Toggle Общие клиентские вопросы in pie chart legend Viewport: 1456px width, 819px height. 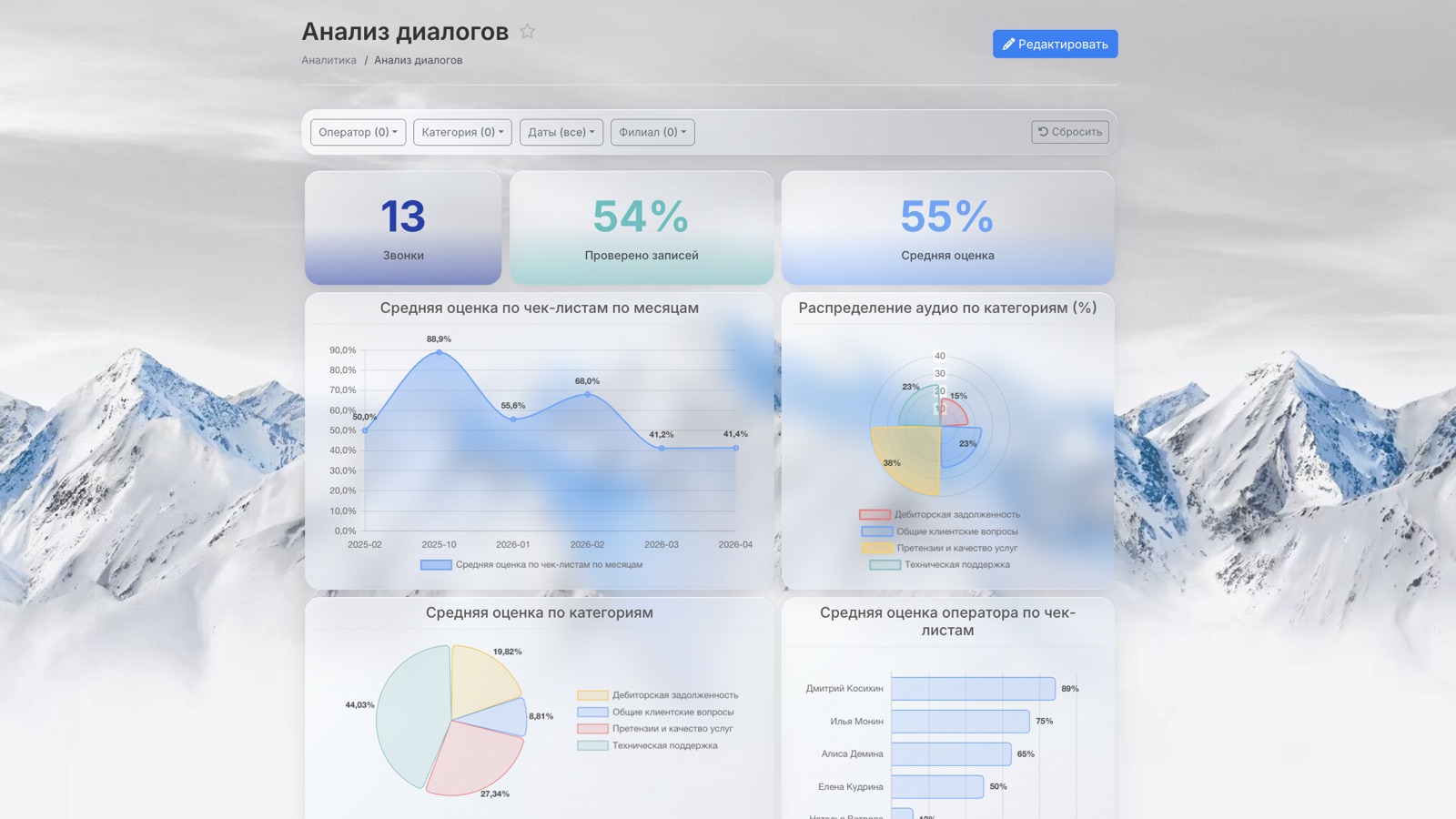655,712
